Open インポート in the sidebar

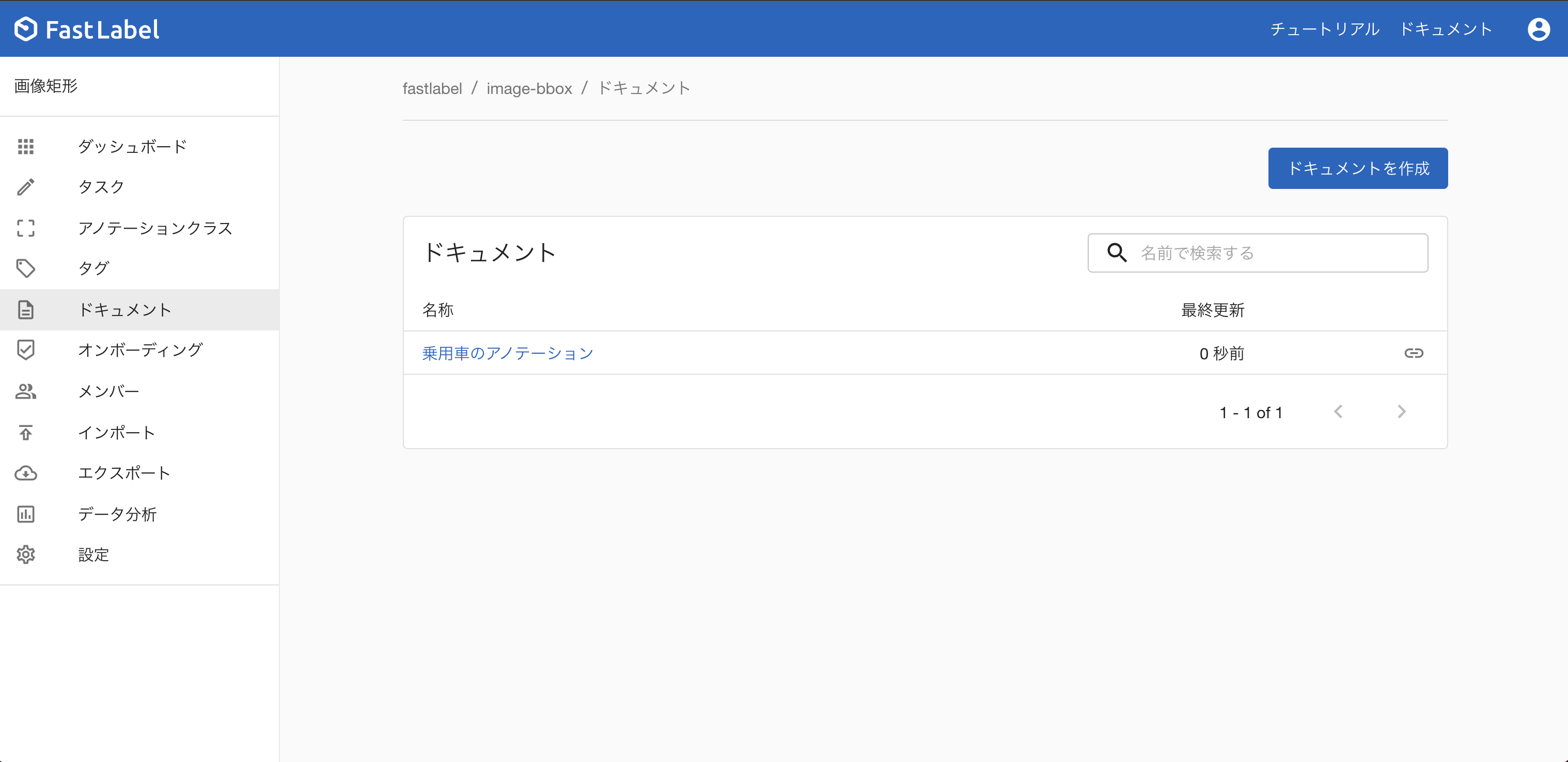pyautogui.click(x=139, y=433)
